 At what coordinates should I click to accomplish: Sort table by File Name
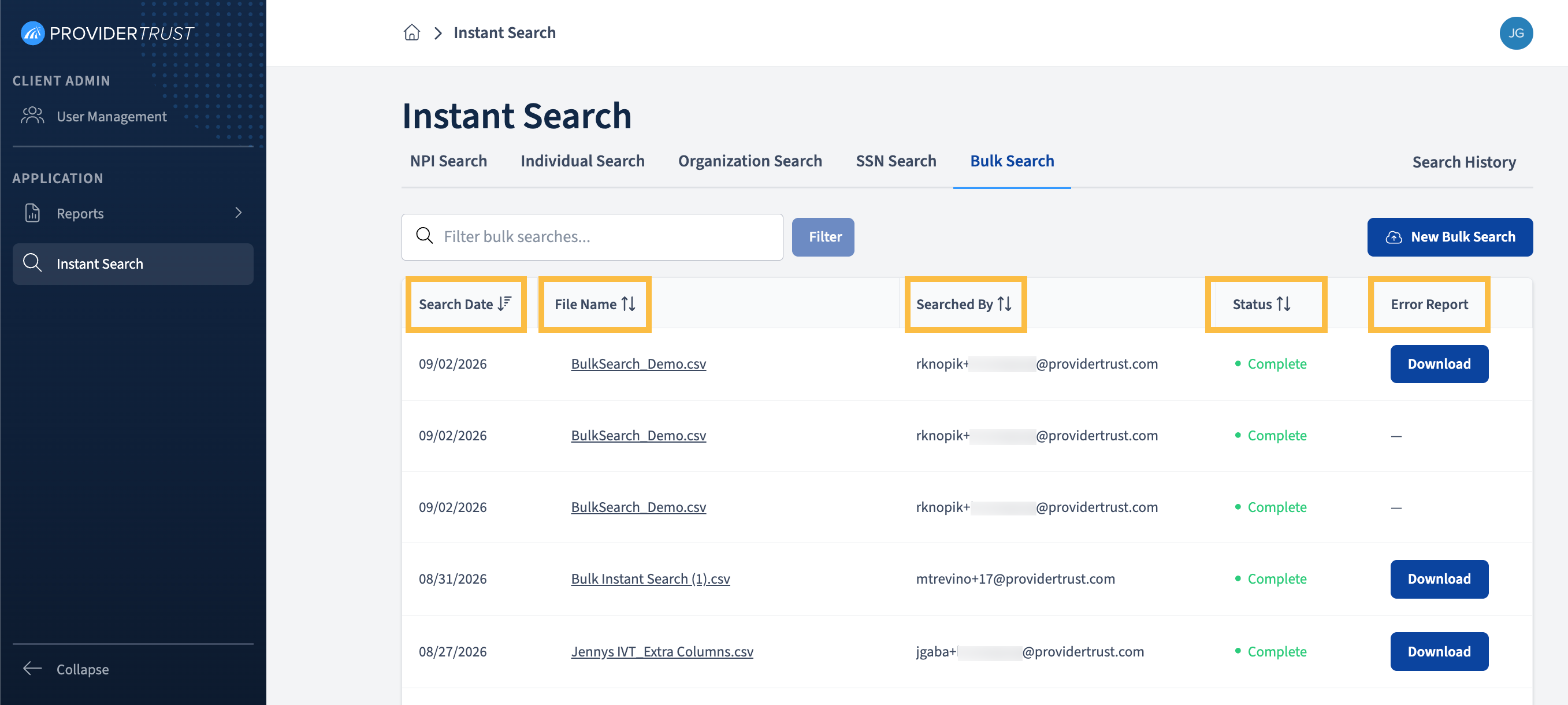[x=595, y=304]
